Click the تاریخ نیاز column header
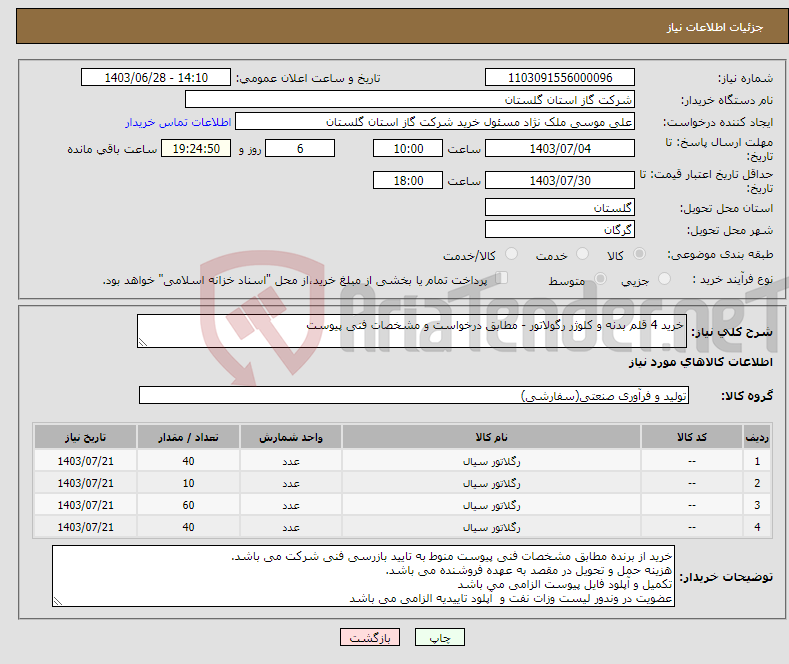 pyautogui.click(x=86, y=437)
